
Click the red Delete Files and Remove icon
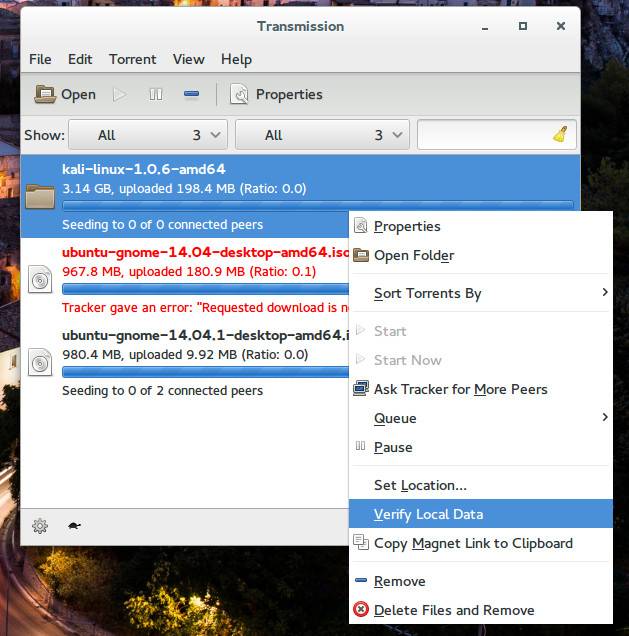361,609
